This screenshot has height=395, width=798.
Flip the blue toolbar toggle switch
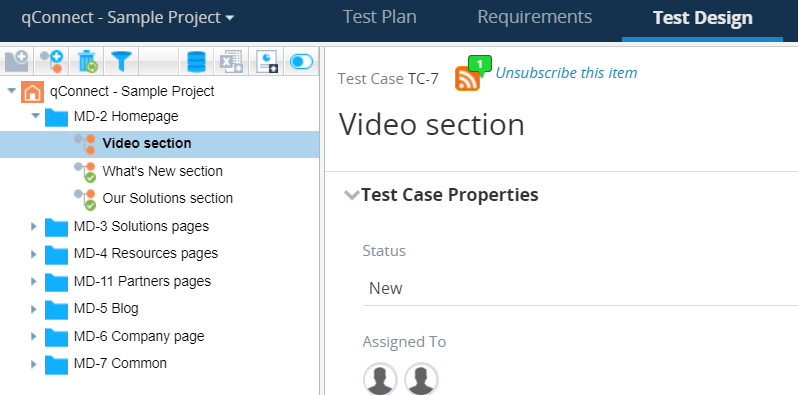point(301,62)
